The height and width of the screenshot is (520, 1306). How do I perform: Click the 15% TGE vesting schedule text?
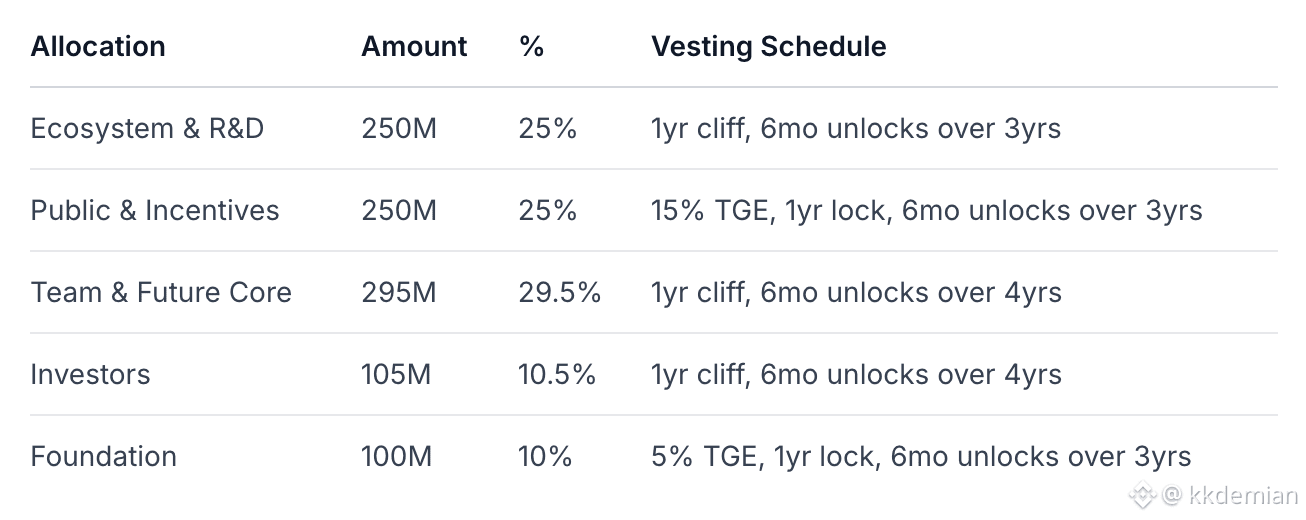[926, 211]
